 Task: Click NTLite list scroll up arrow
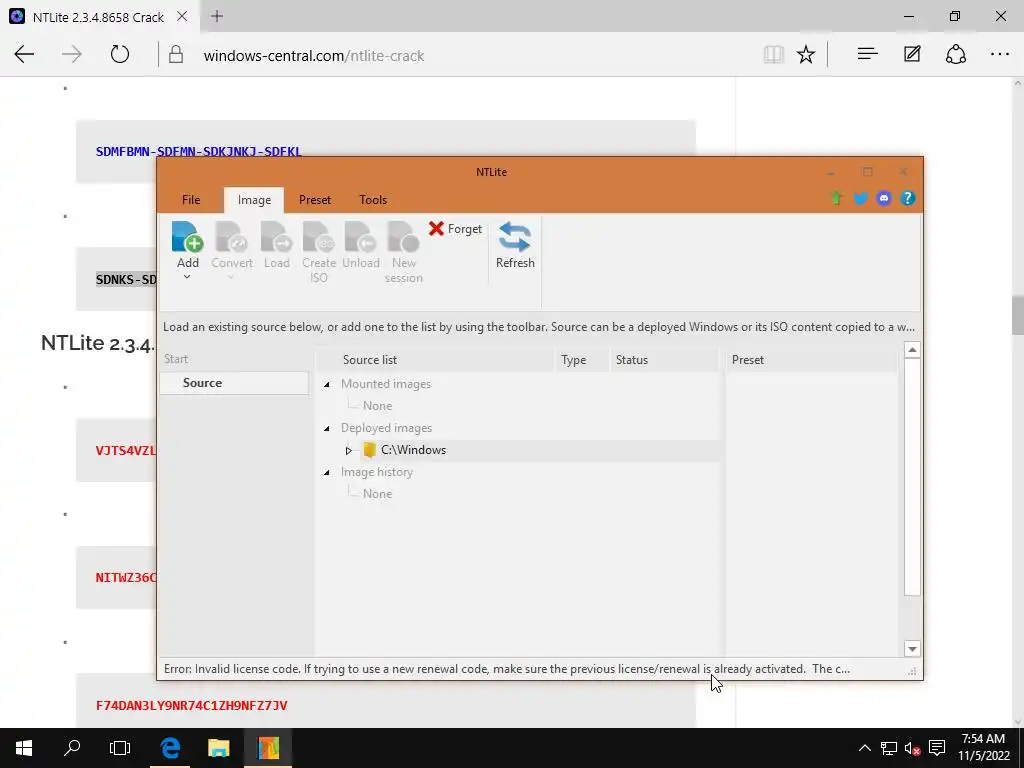[x=912, y=350]
